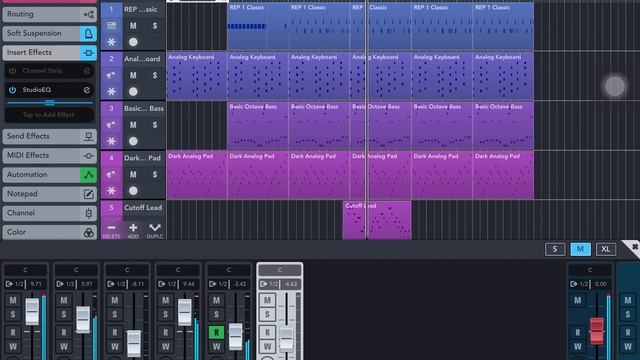Open the Automation section
Viewport: 640px width, 360px height.
coord(49,175)
